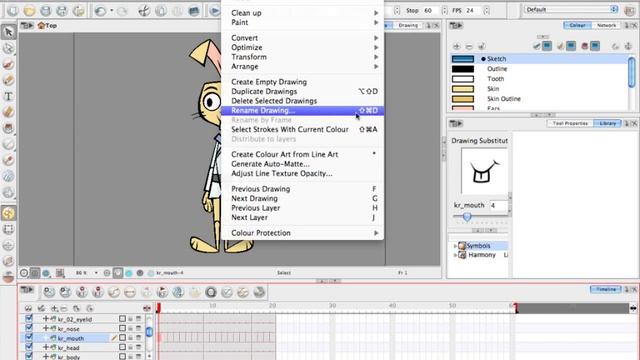Choose Select Strokes With Current Colour
The height and width of the screenshot is (360, 640).
302,129
